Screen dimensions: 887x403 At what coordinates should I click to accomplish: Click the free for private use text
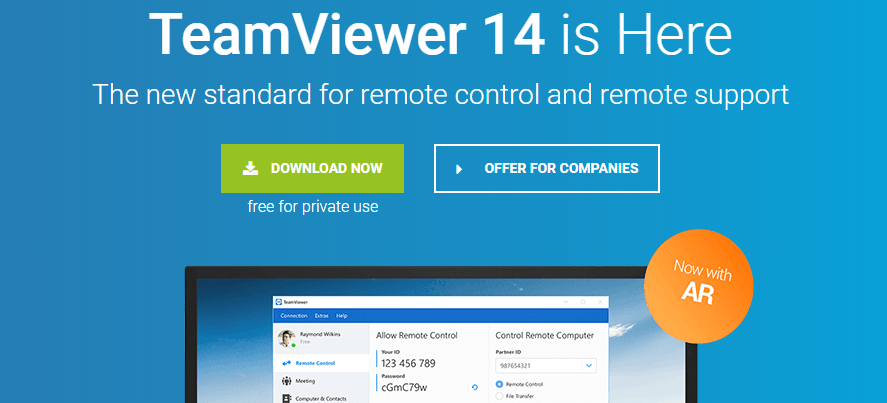pyautogui.click(x=313, y=207)
